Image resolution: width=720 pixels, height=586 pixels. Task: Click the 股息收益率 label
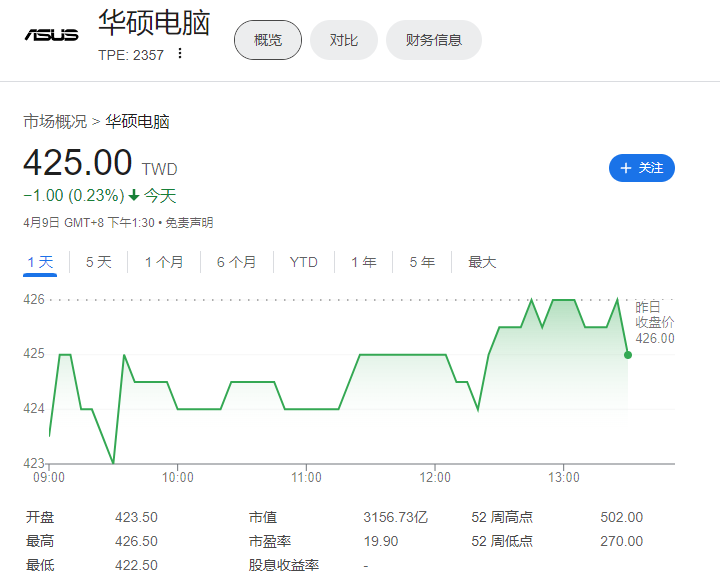tap(284, 565)
